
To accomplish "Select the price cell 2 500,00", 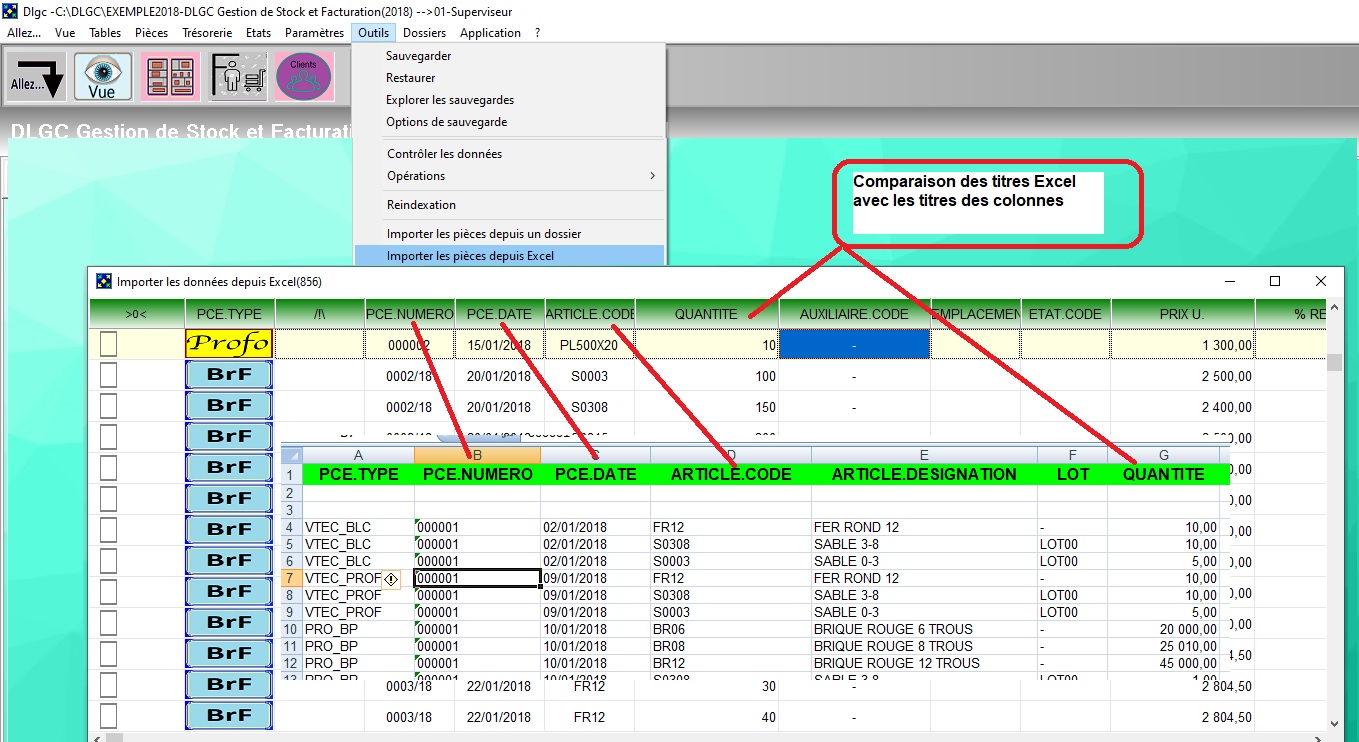I will tap(1182, 377).
